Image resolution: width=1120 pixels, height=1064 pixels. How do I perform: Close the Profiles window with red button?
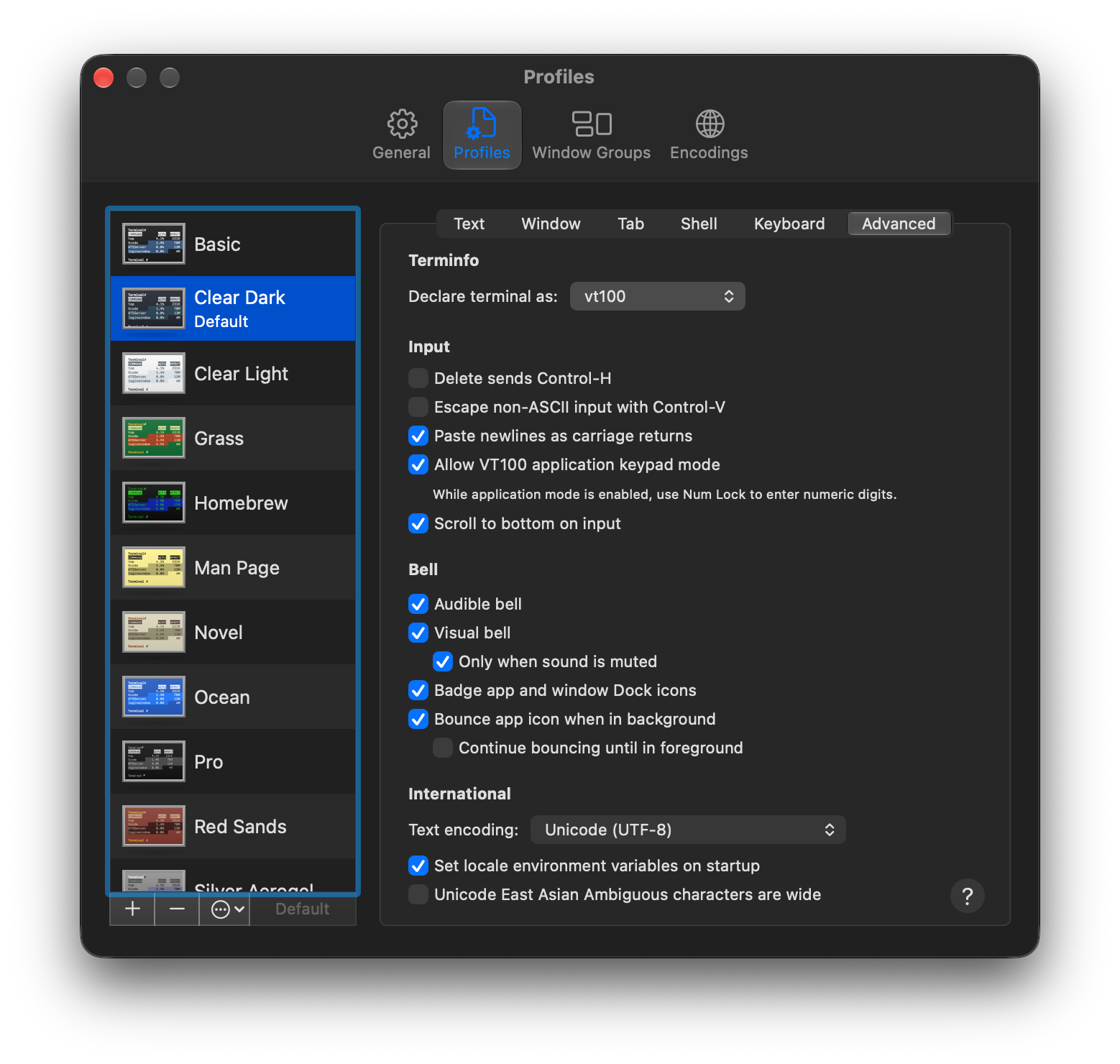pos(104,77)
